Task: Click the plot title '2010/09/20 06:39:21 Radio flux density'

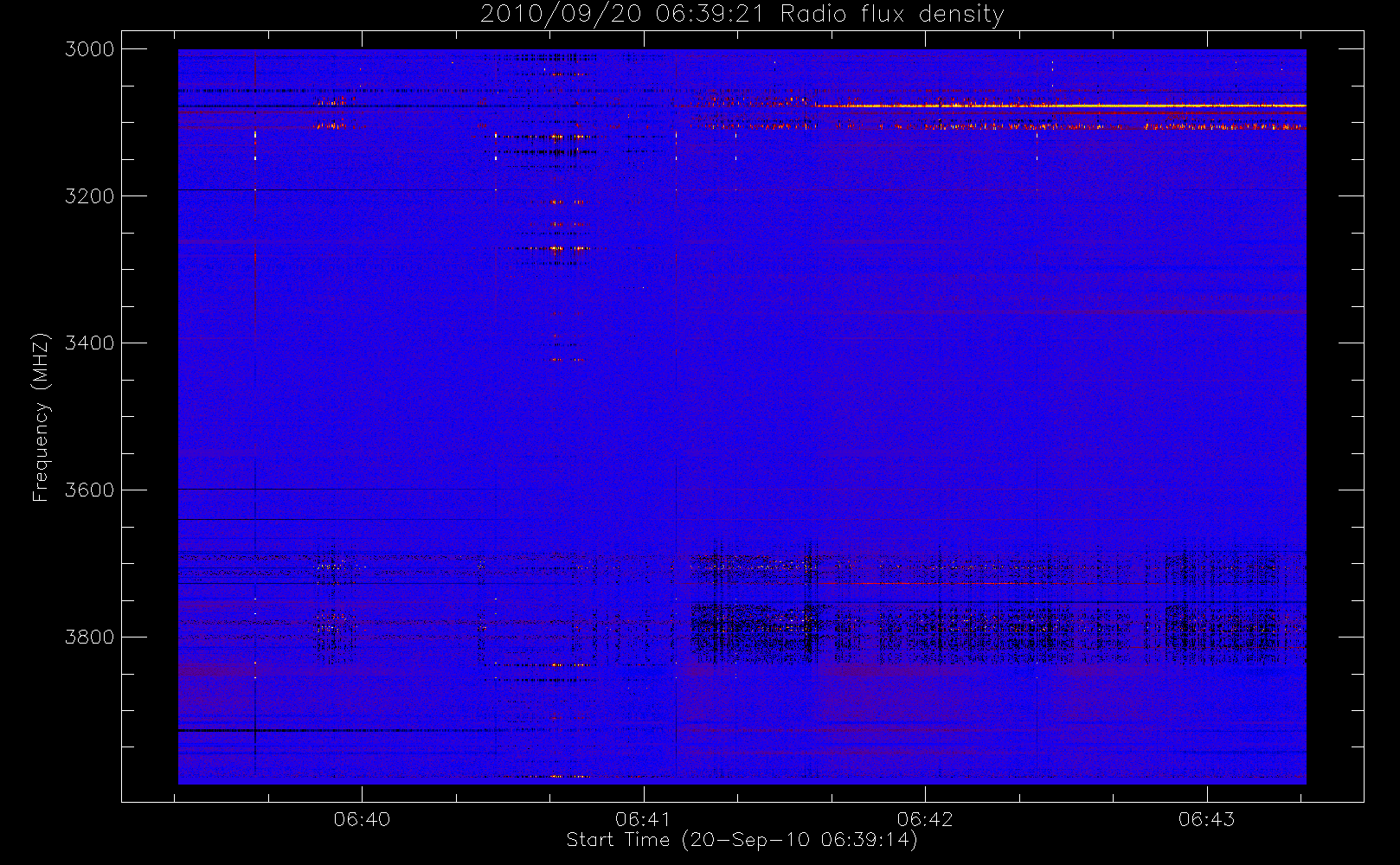Action: pos(742,15)
